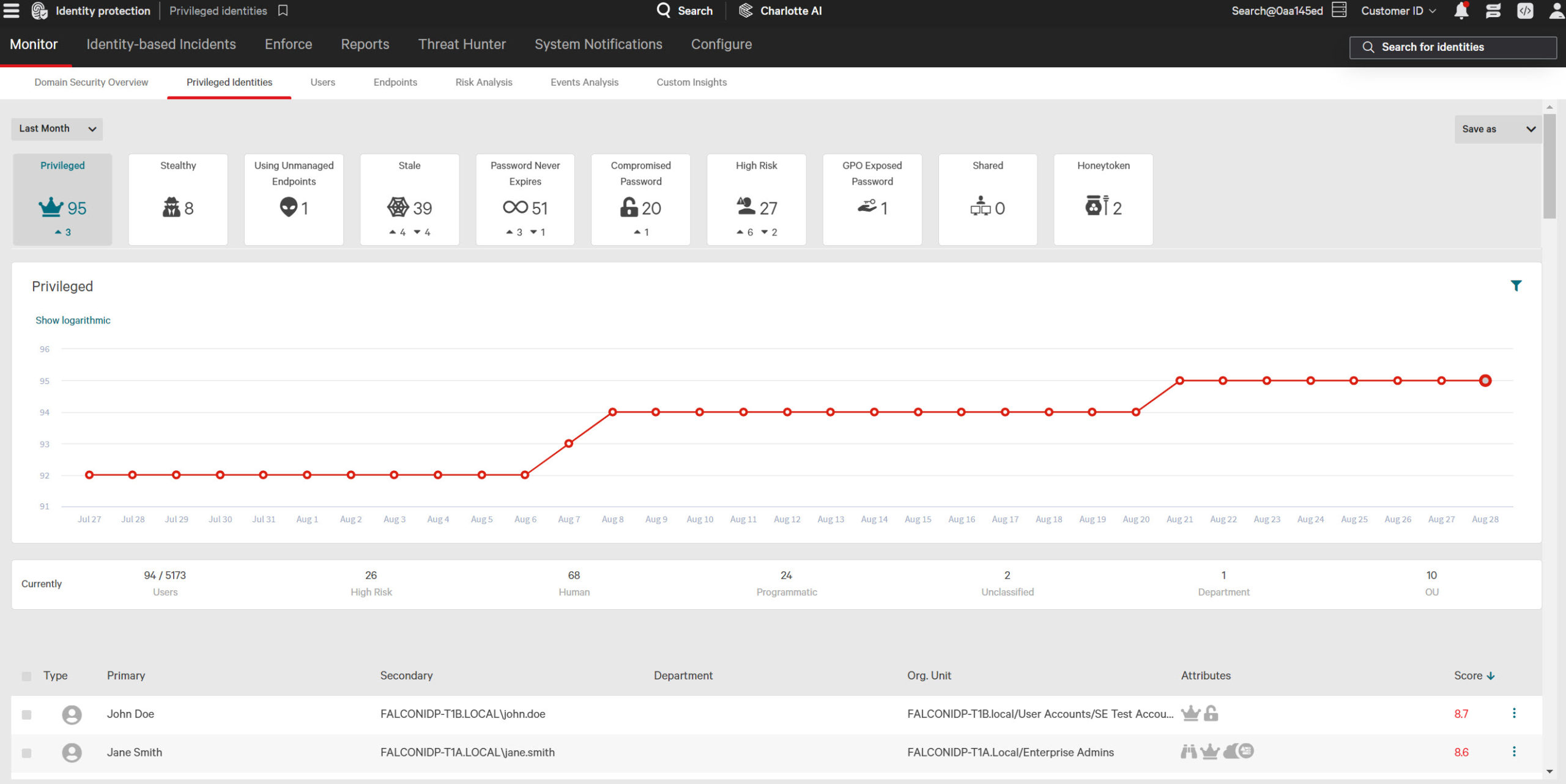Screen dimensions: 1566x784
Task: Check the Jane Smith row checkbox
Action: coord(26,753)
